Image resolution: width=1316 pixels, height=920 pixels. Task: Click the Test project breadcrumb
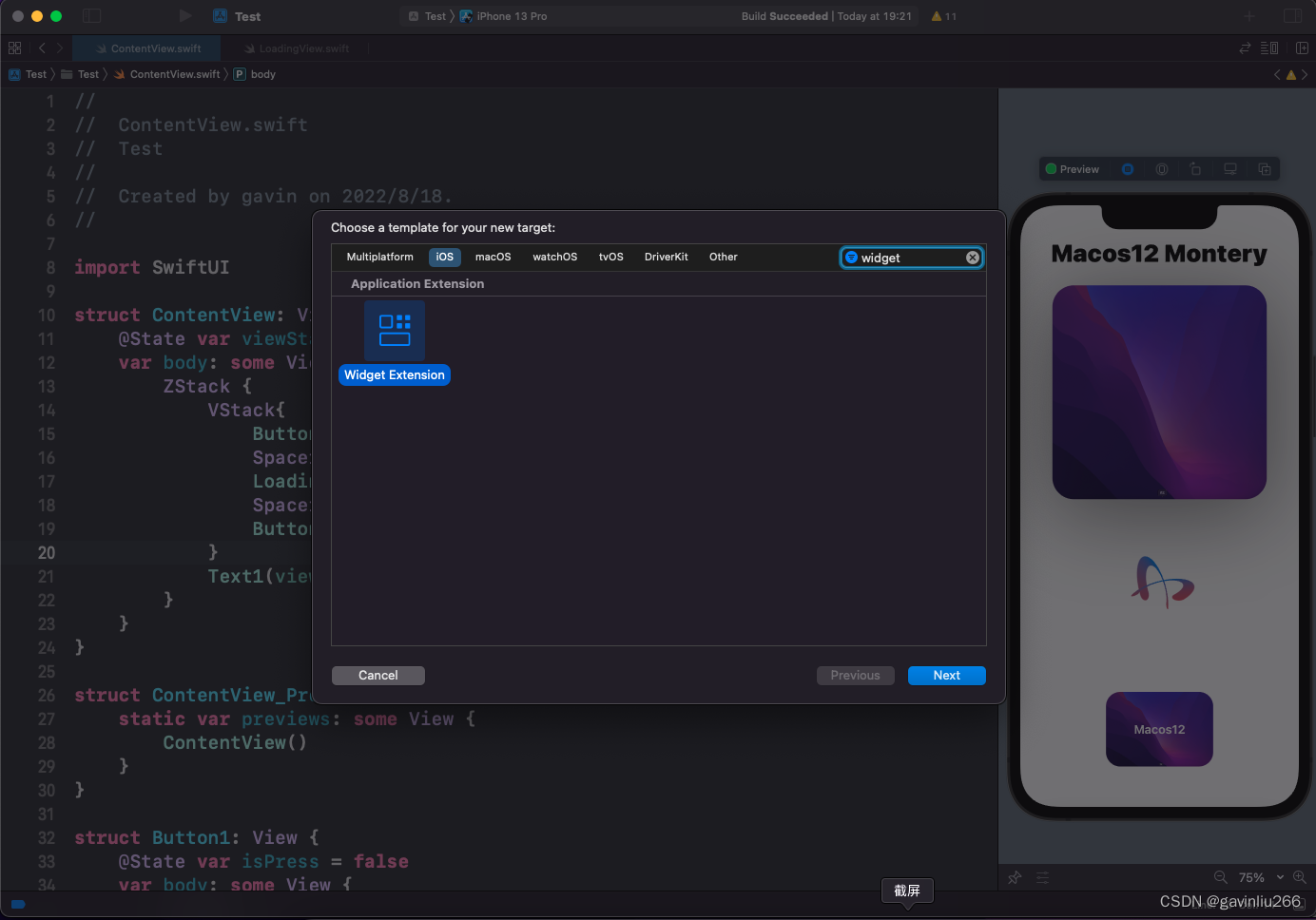pyautogui.click(x=29, y=74)
